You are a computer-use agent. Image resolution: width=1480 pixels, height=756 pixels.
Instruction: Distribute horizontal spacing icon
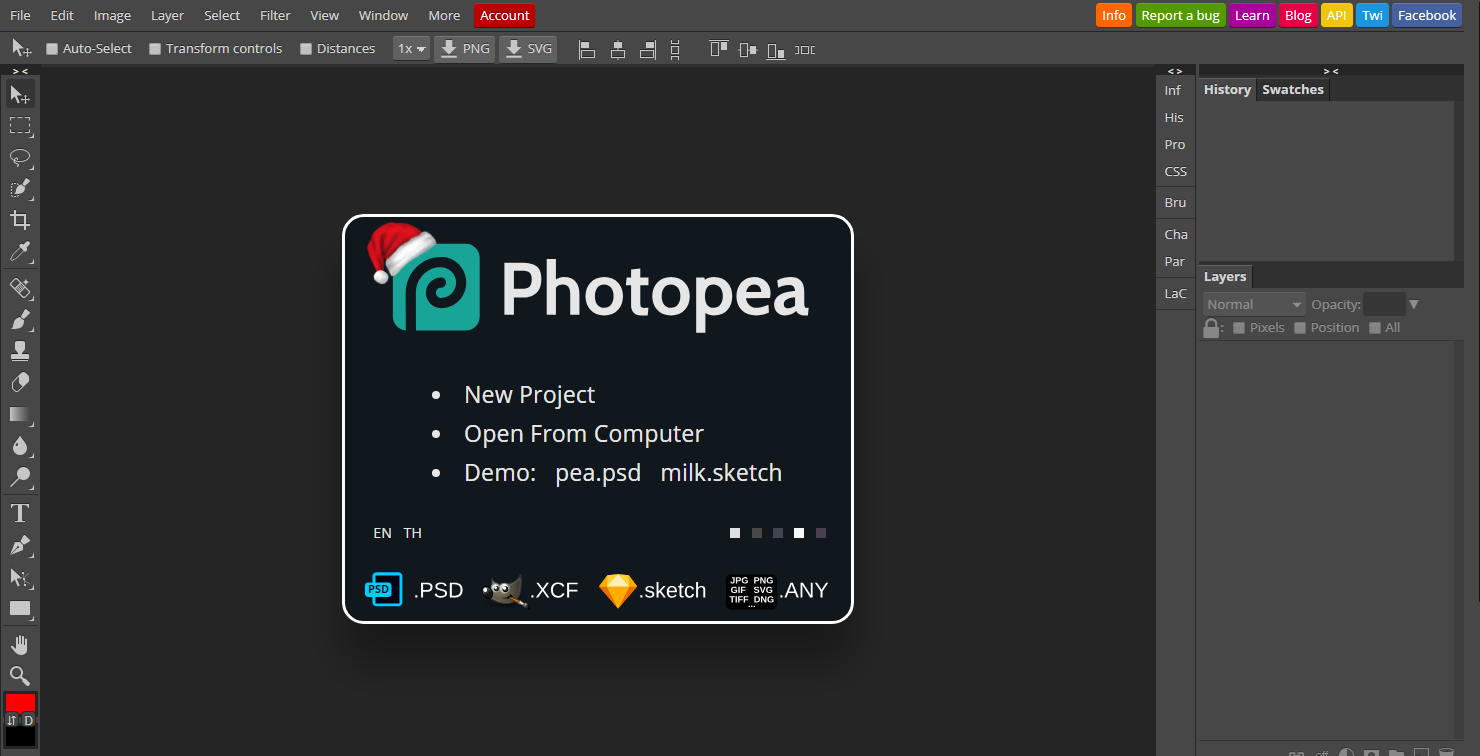[x=805, y=49]
